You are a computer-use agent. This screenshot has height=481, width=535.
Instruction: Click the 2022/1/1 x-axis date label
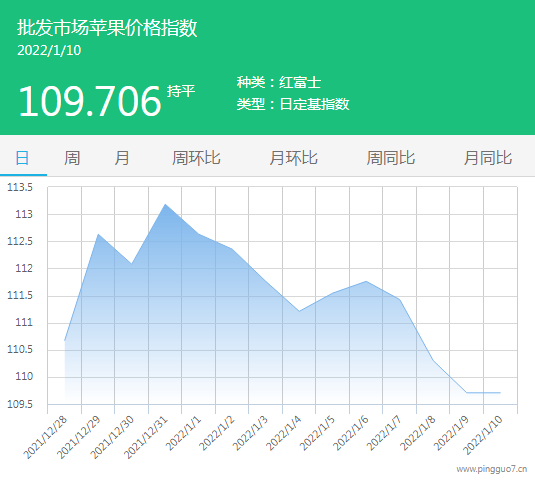coord(184,433)
